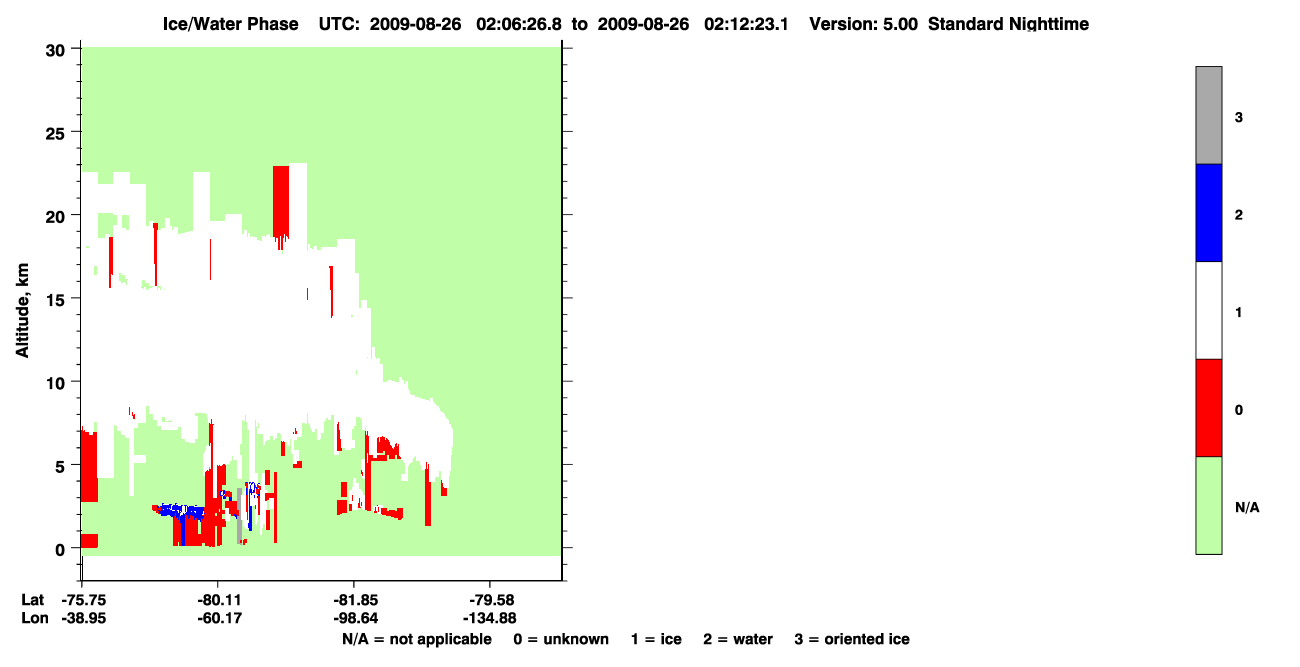1300x667 pixels.
Task: Click the green N/A color swatch
Action: (1208, 505)
